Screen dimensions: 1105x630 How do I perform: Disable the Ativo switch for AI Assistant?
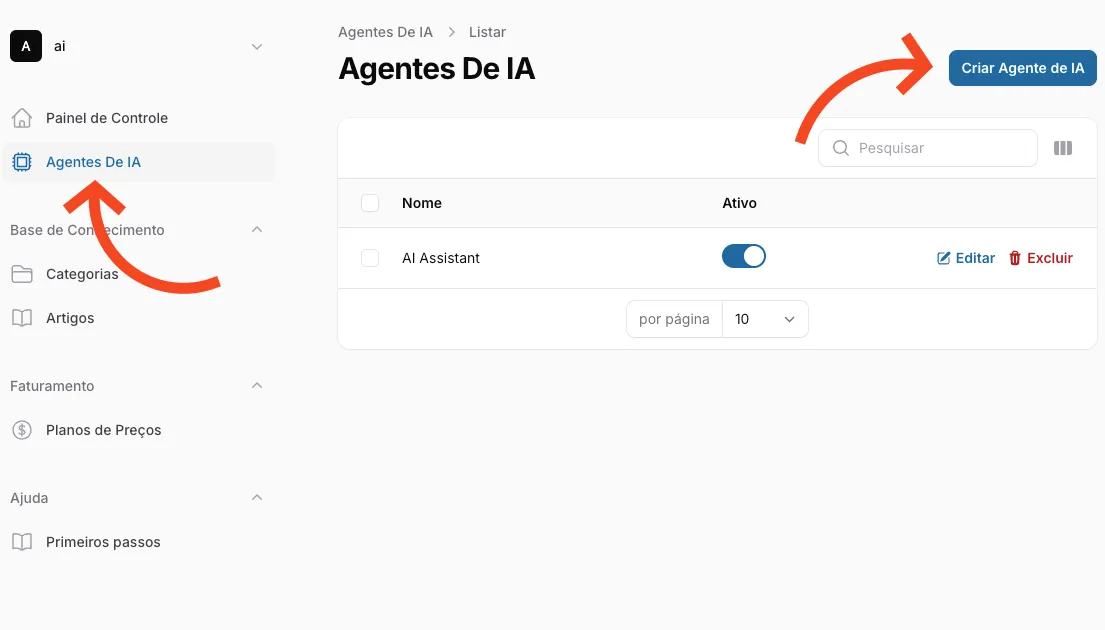(743, 257)
